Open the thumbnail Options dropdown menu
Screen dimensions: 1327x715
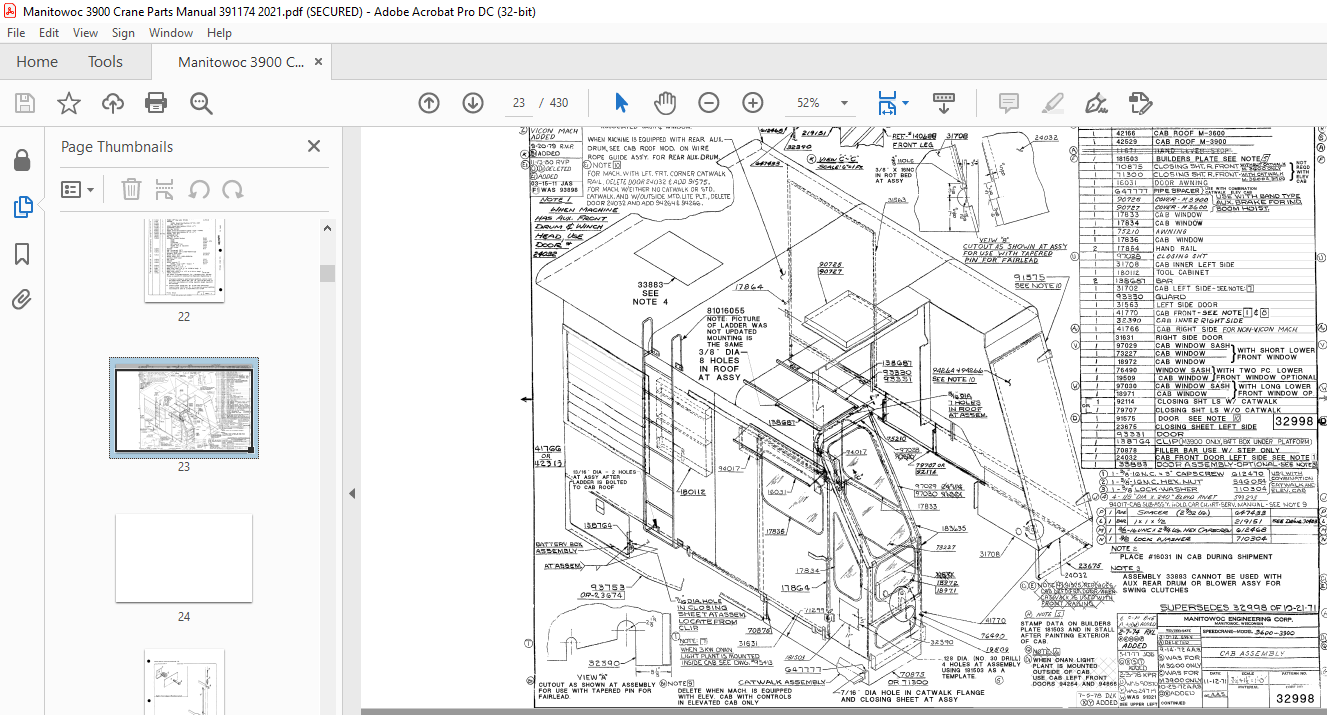click(77, 189)
